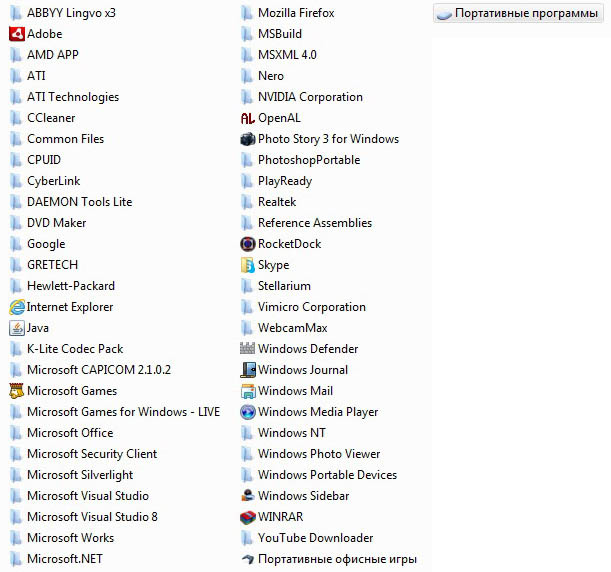The height and width of the screenshot is (572, 611).
Task: Click the Windows Defender wall icon
Action: [x=248, y=349]
